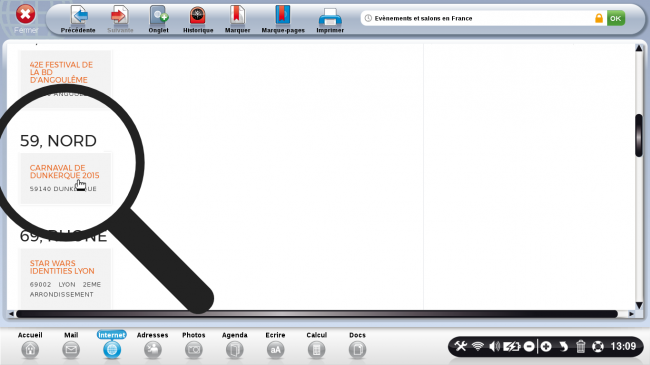Go back with the Précédente arrow

[78, 19]
